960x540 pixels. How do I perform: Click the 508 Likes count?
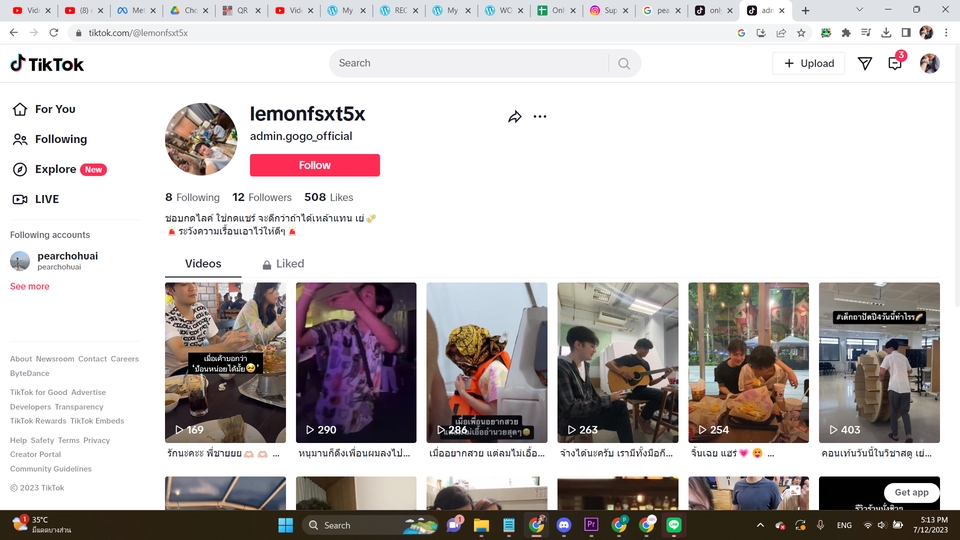[x=329, y=197]
